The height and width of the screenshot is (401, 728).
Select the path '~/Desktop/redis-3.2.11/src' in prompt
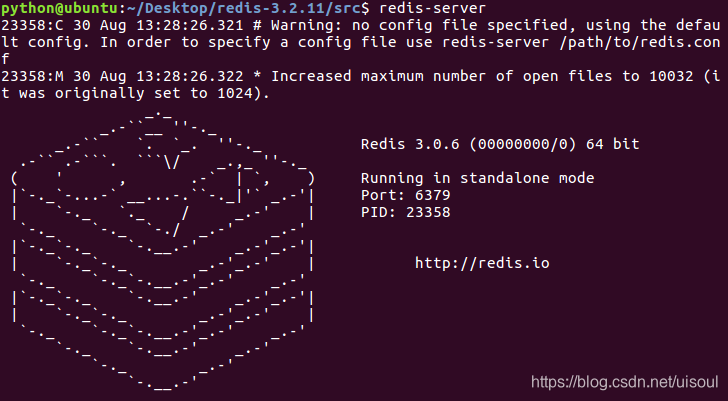tap(244, 8)
